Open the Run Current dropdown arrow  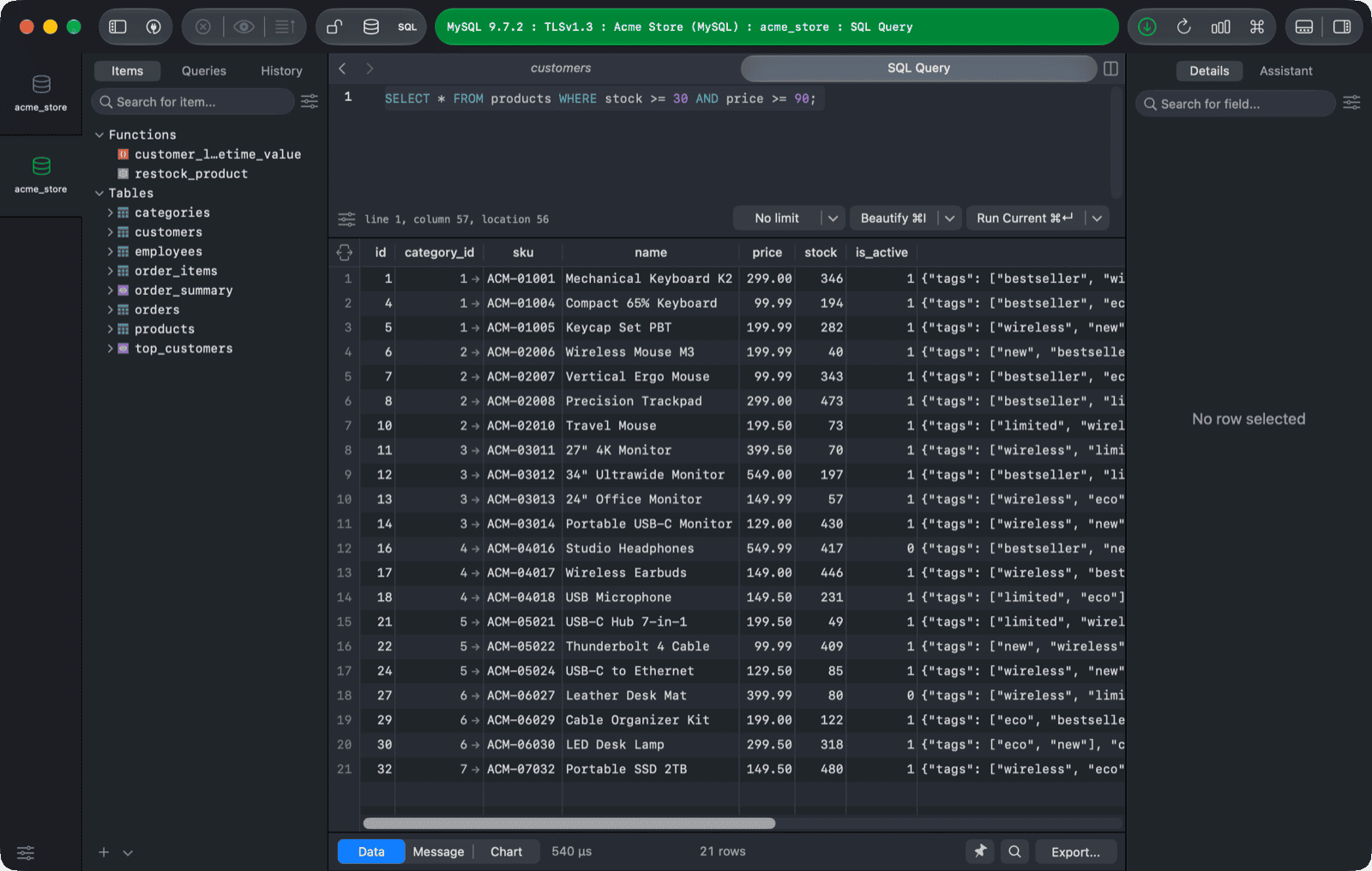click(1097, 219)
